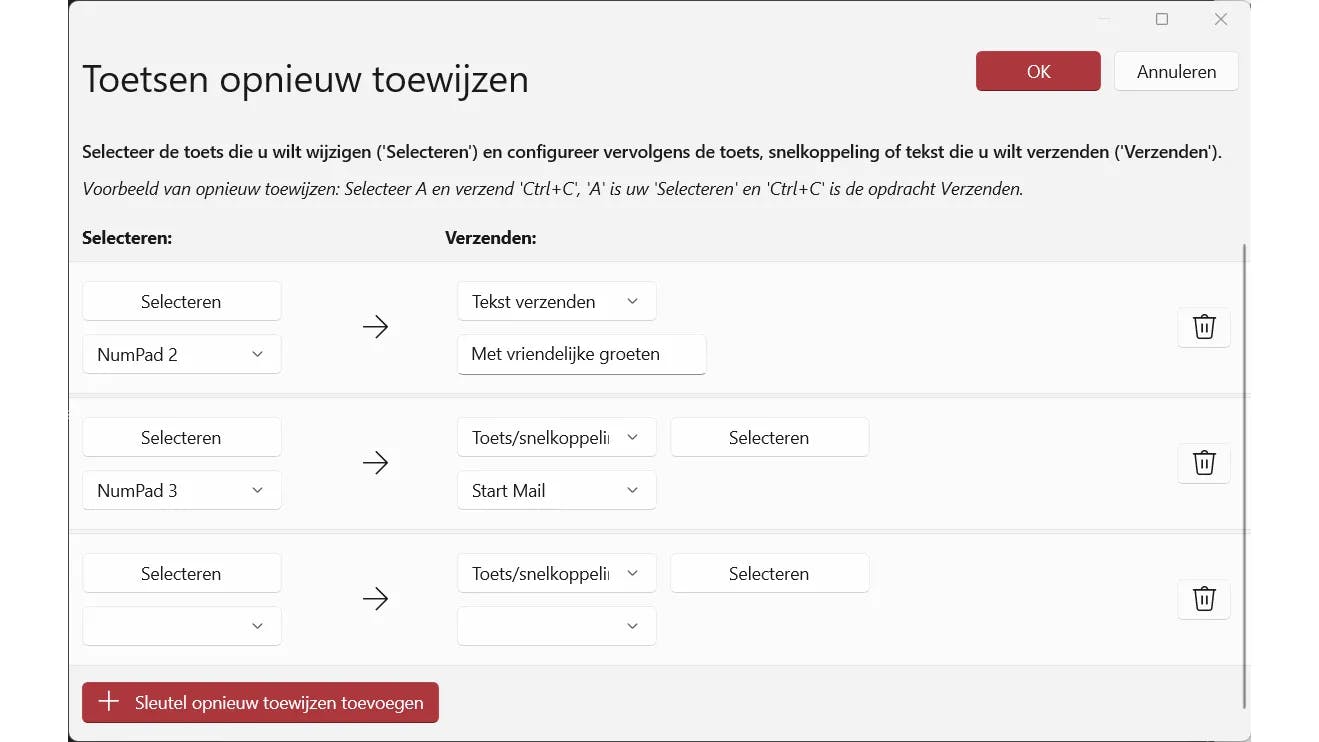Edit the 'Met vriendelijke groeten' text field

[581, 354]
